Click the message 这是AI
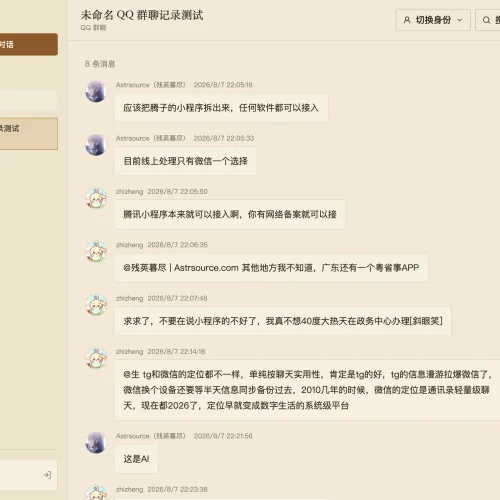 136,459
